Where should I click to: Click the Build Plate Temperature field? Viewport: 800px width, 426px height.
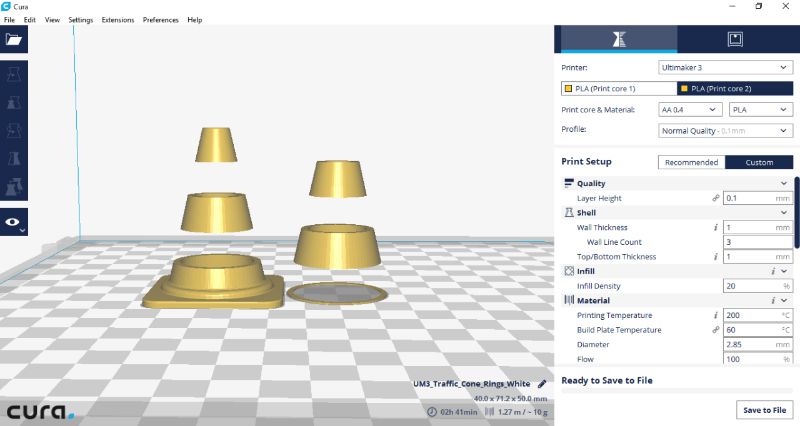pyautogui.click(x=758, y=330)
